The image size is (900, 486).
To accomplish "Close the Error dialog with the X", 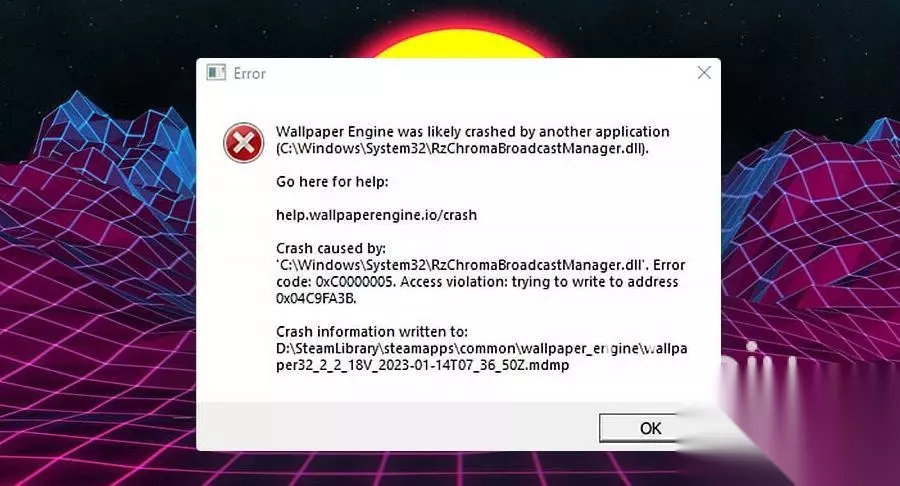I will pyautogui.click(x=704, y=73).
